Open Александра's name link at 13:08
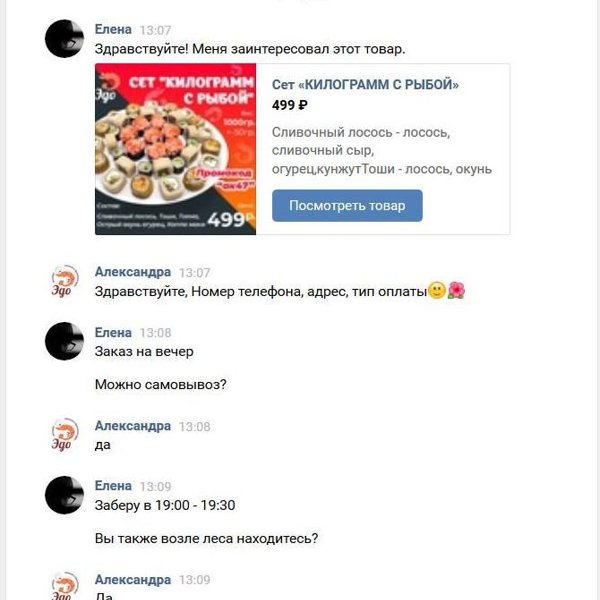The width and height of the screenshot is (600, 600). [x=132, y=426]
